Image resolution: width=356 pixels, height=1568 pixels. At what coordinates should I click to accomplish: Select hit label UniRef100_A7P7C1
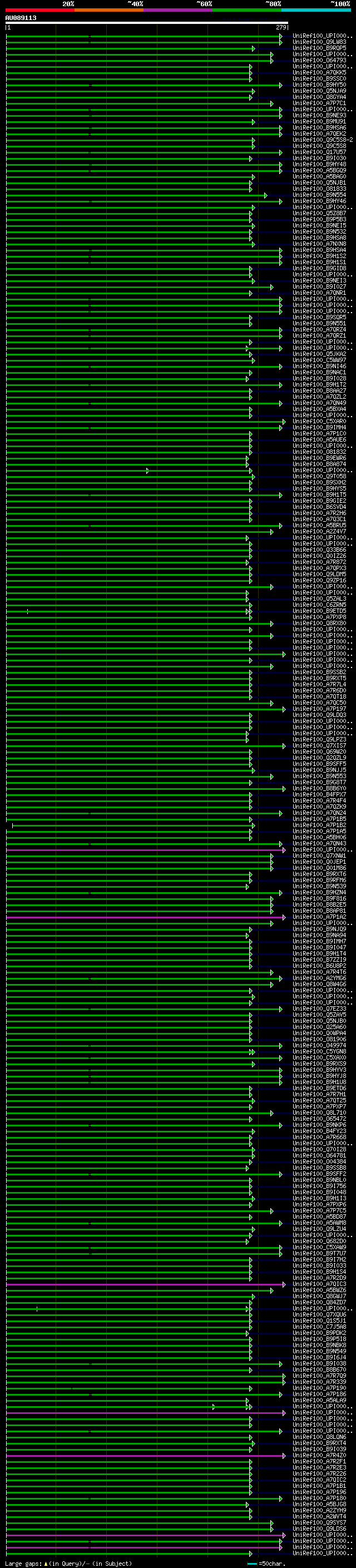click(319, 103)
